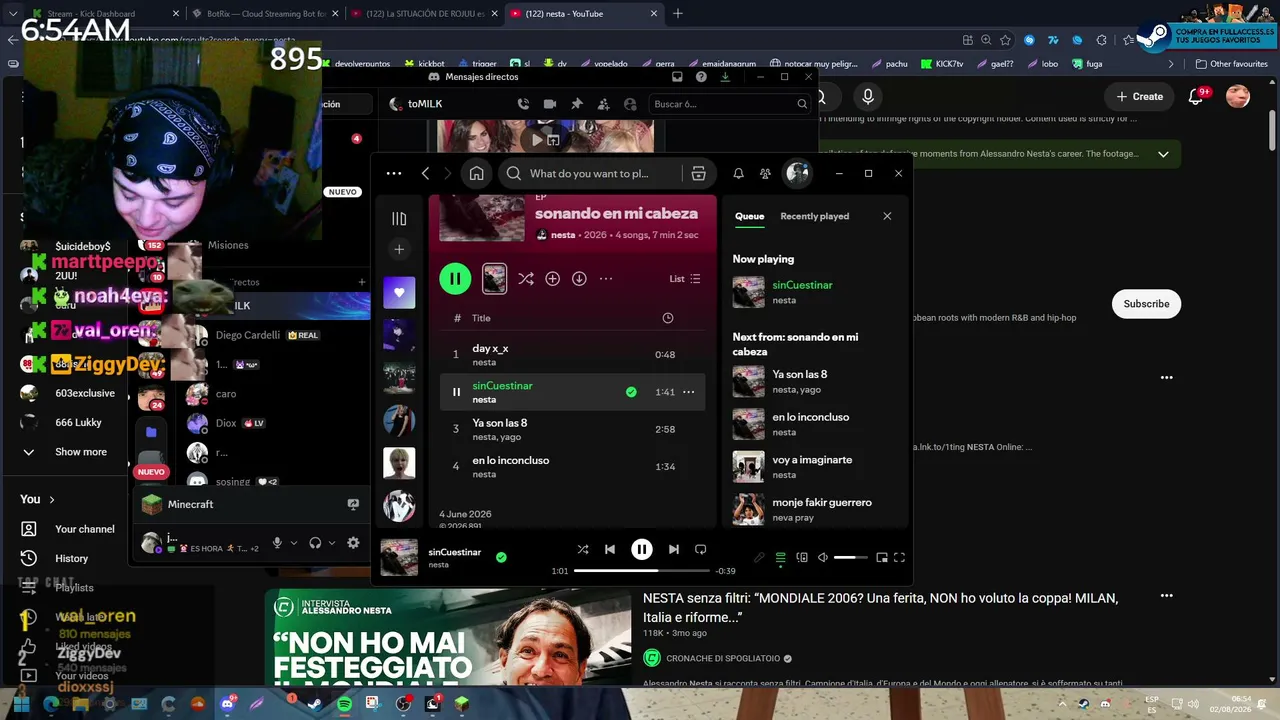
Task: Open more options for sinCuestinar track
Action: click(688, 392)
